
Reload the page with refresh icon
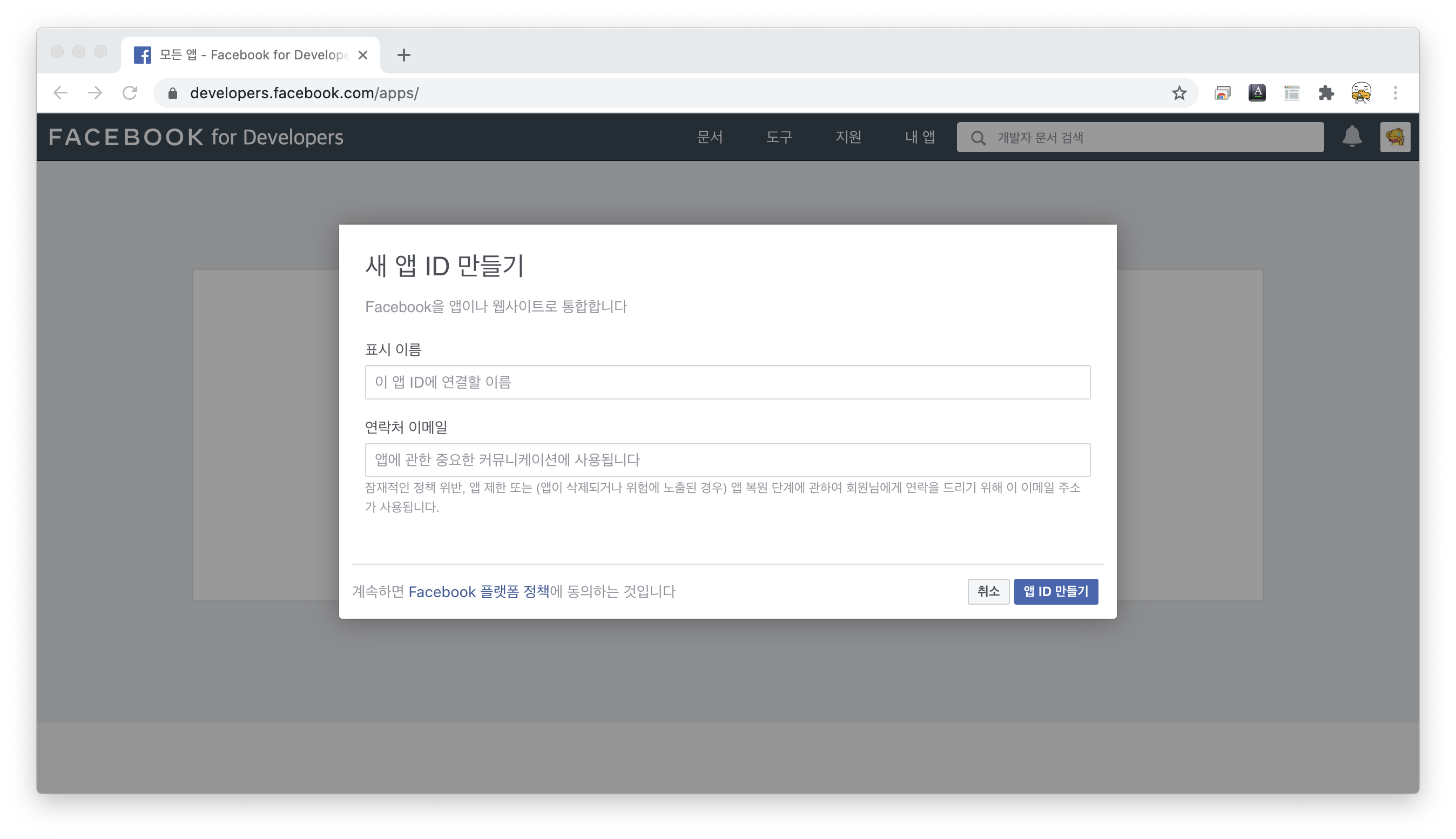(x=130, y=93)
